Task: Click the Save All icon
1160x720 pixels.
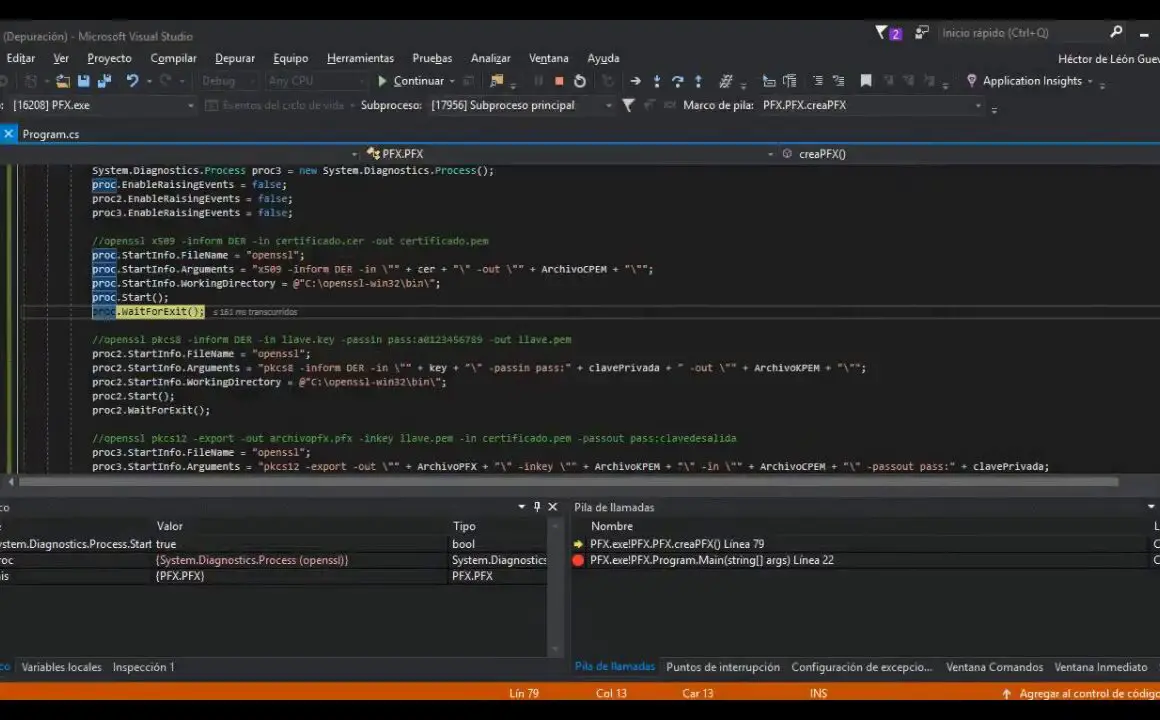Action: click(102, 81)
